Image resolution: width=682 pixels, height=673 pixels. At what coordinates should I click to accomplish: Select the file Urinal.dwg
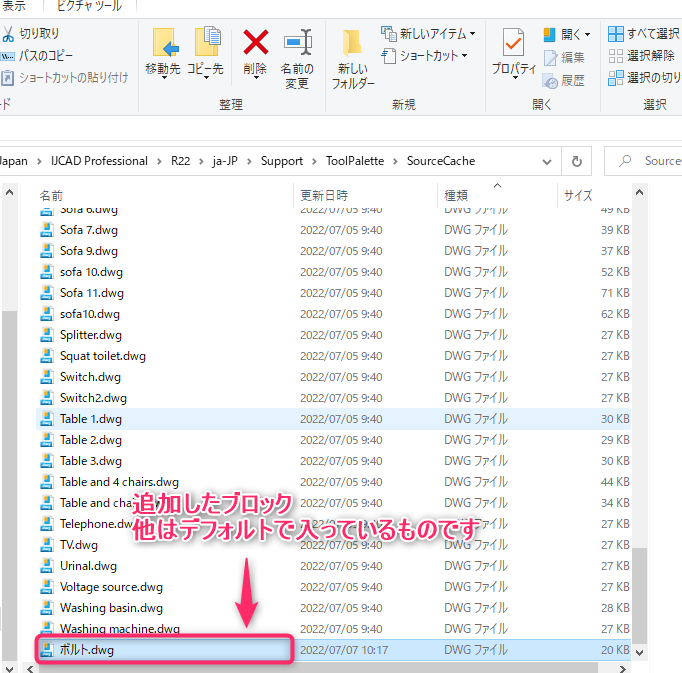coord(88,566)
